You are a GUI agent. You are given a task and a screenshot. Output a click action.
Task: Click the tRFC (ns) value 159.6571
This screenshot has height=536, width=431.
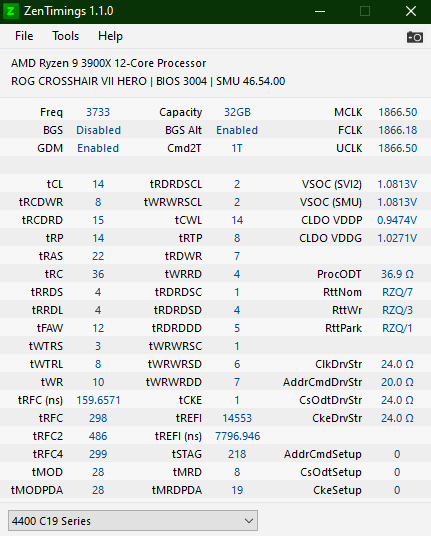98,400
